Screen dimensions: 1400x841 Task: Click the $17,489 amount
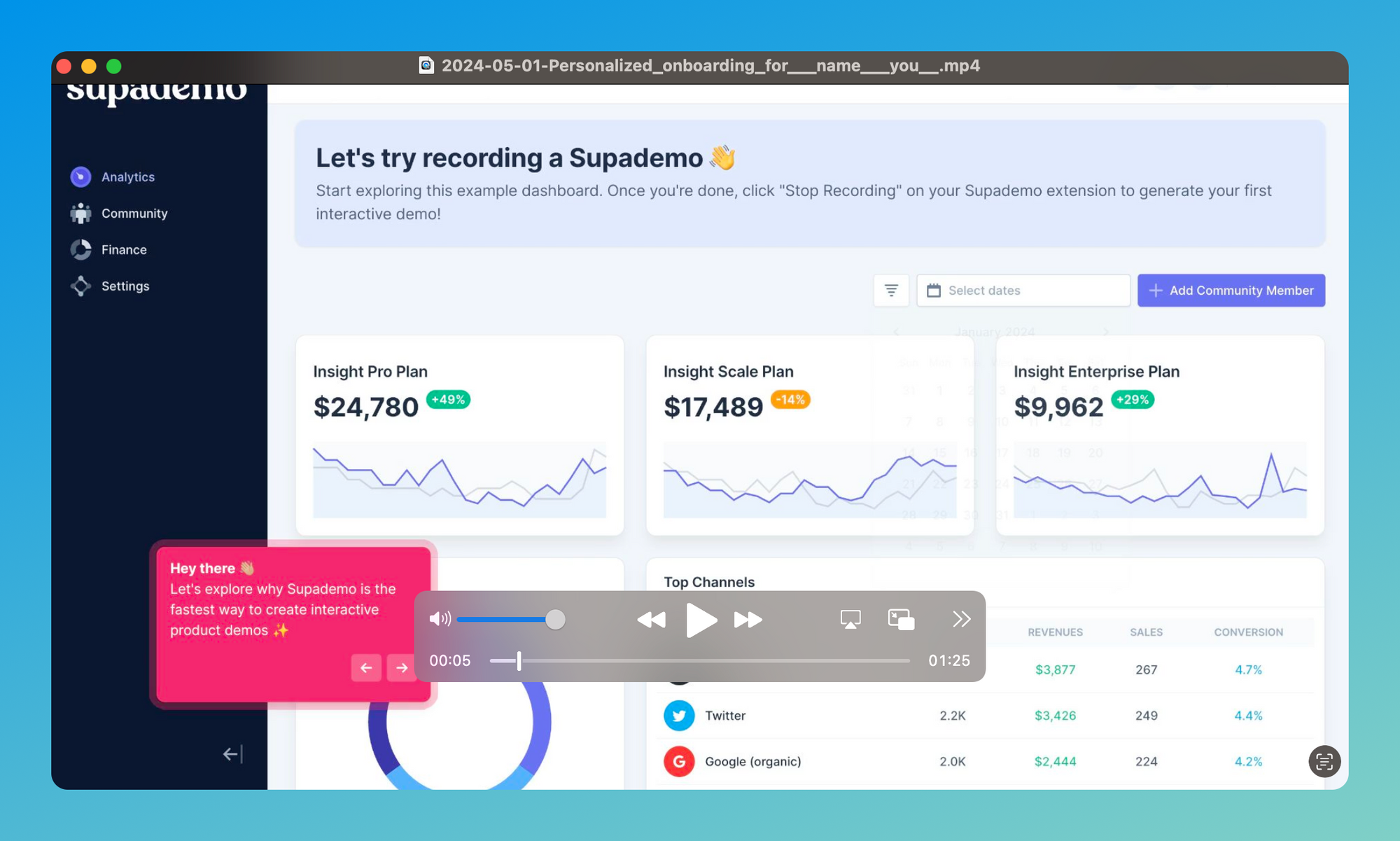point(713,407)
